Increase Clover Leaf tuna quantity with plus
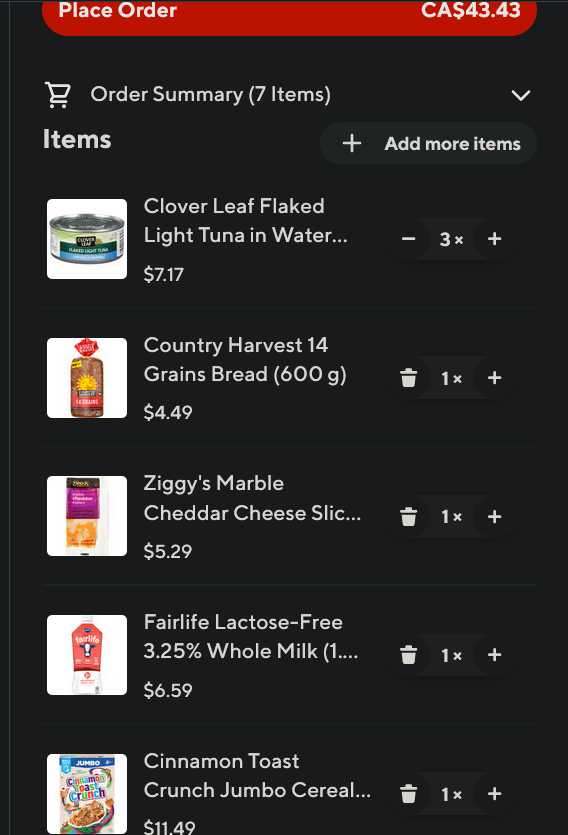 (495, 239)
